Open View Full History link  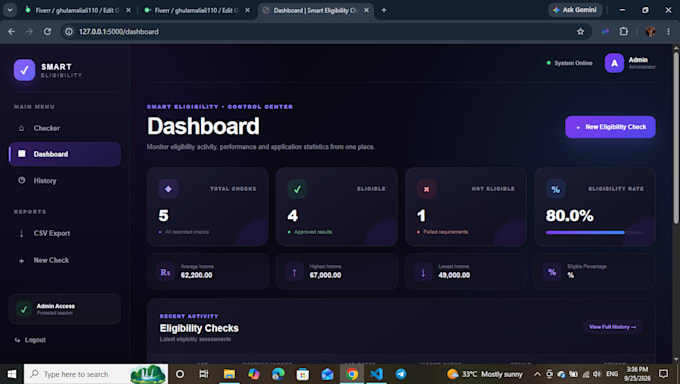[x=612, y=327]
